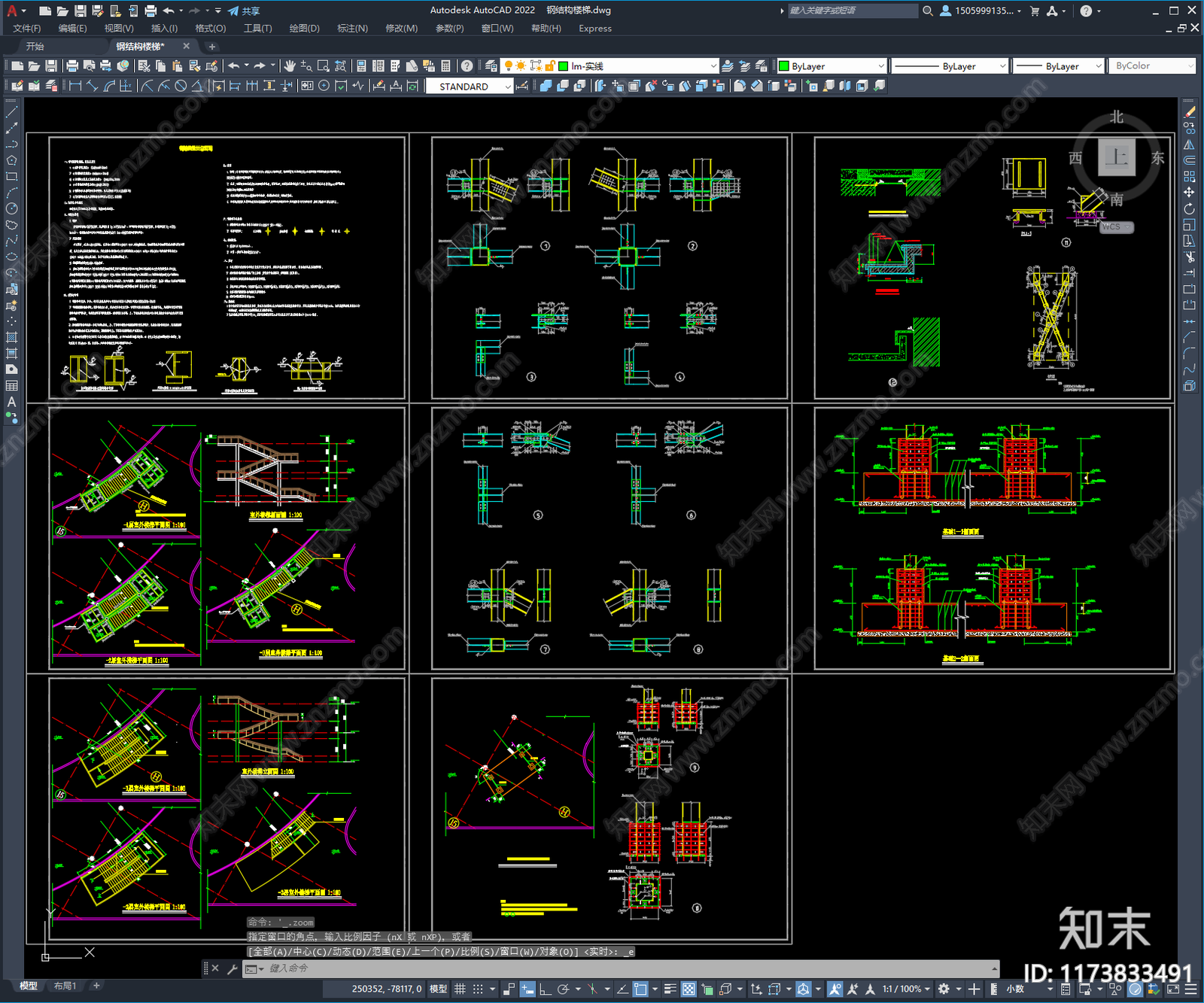Click the new drawing tab plus button

(212, 47)
